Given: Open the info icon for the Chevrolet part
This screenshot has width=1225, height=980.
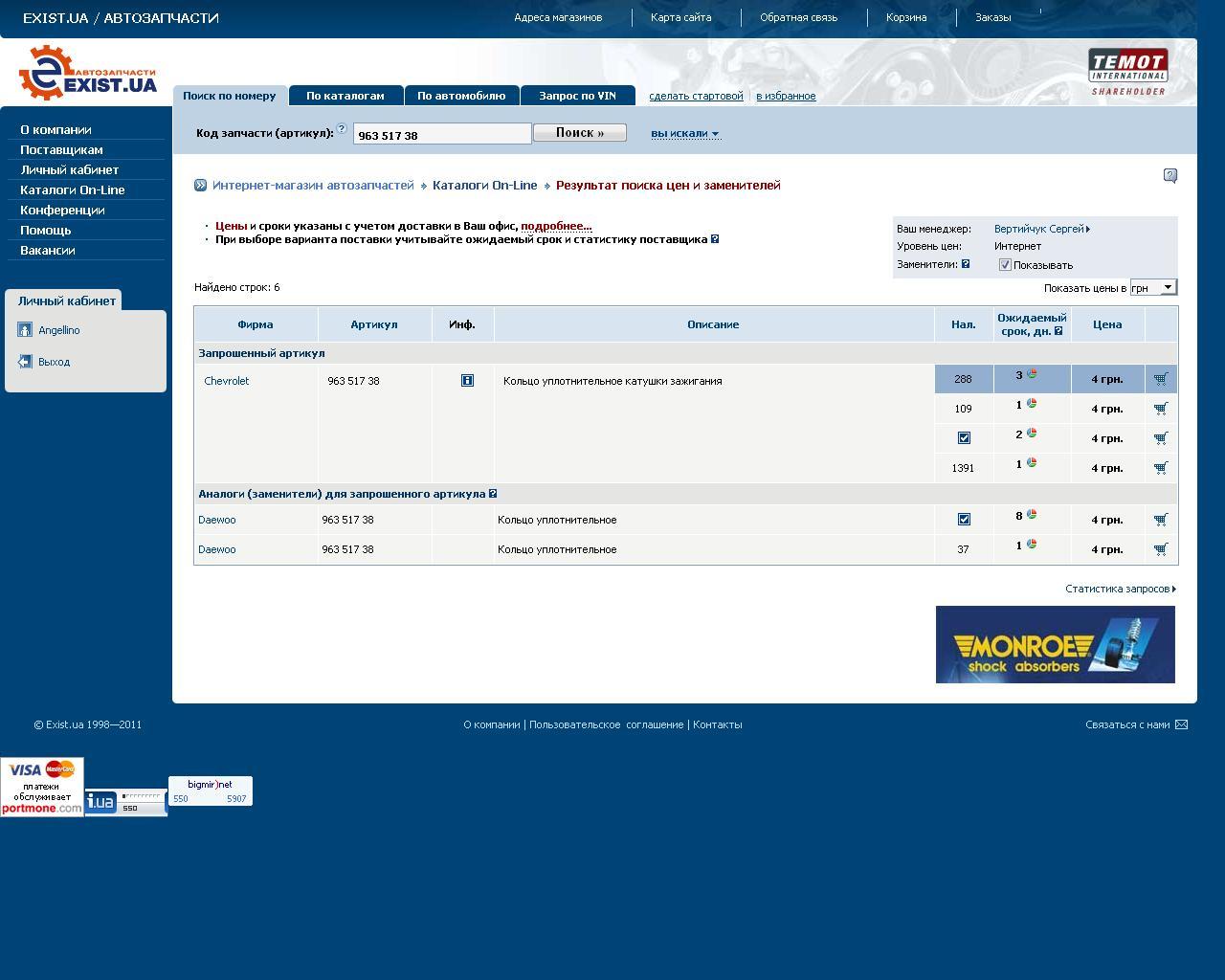Looking at the screenshot, I should coord(467,381).
